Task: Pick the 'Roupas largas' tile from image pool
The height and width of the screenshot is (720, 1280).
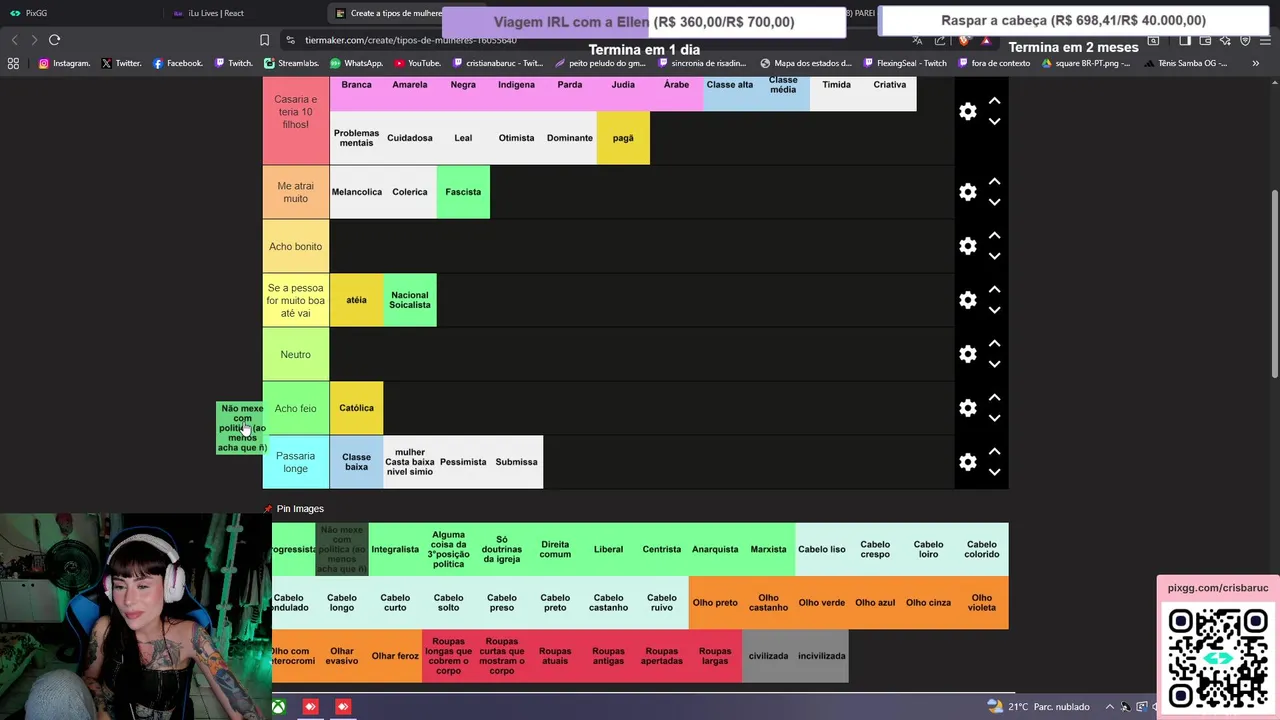Action: [x=715, y=656]
